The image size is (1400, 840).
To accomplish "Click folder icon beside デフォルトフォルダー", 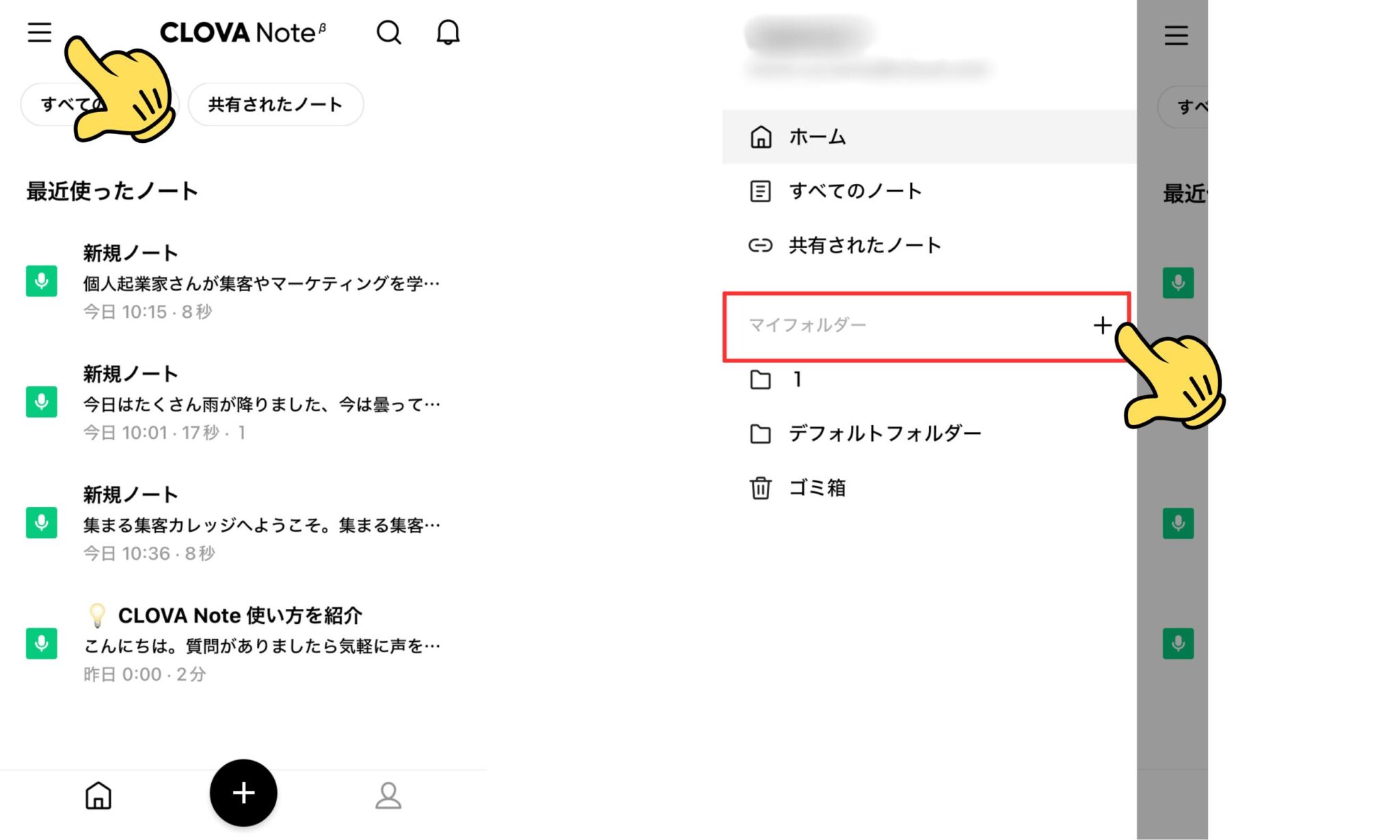I will tap(760, 433).
